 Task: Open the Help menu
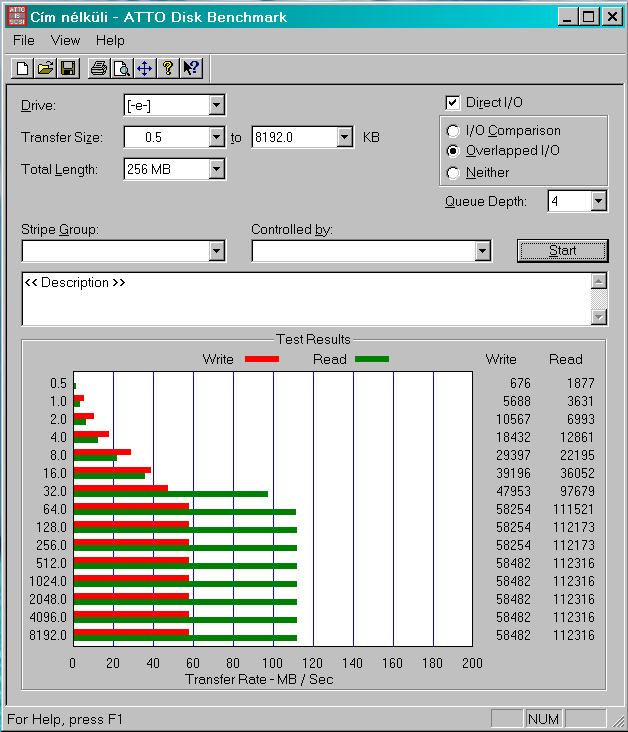(x=110, y=41)
